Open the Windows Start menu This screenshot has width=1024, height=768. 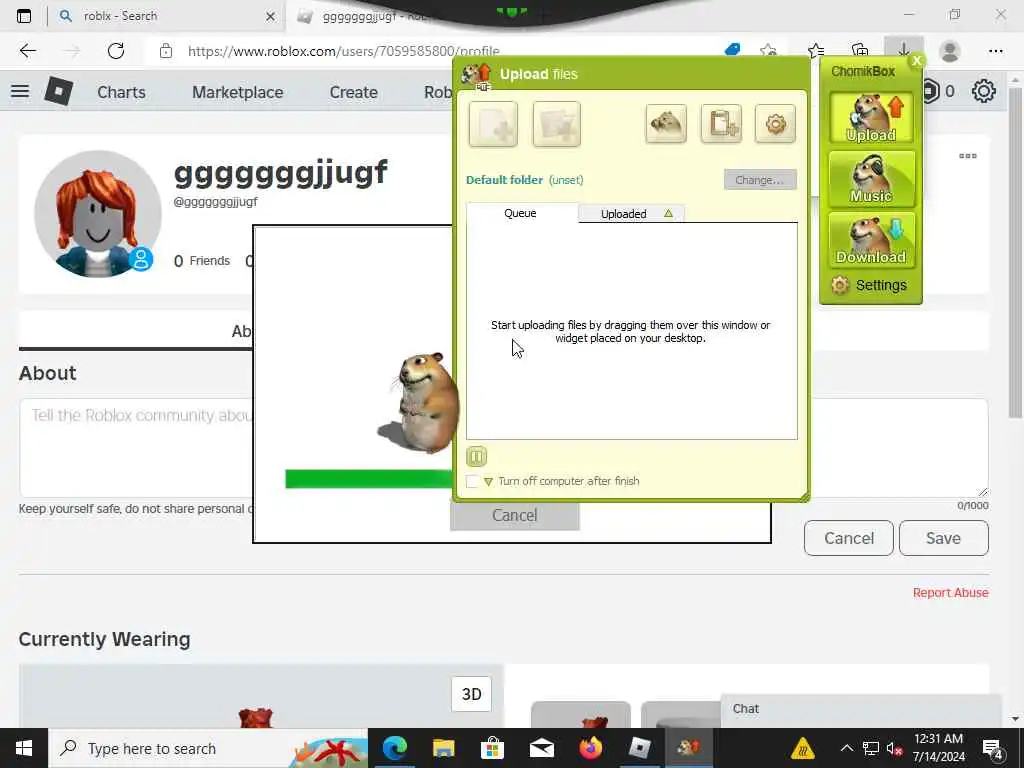click(24, 748)
